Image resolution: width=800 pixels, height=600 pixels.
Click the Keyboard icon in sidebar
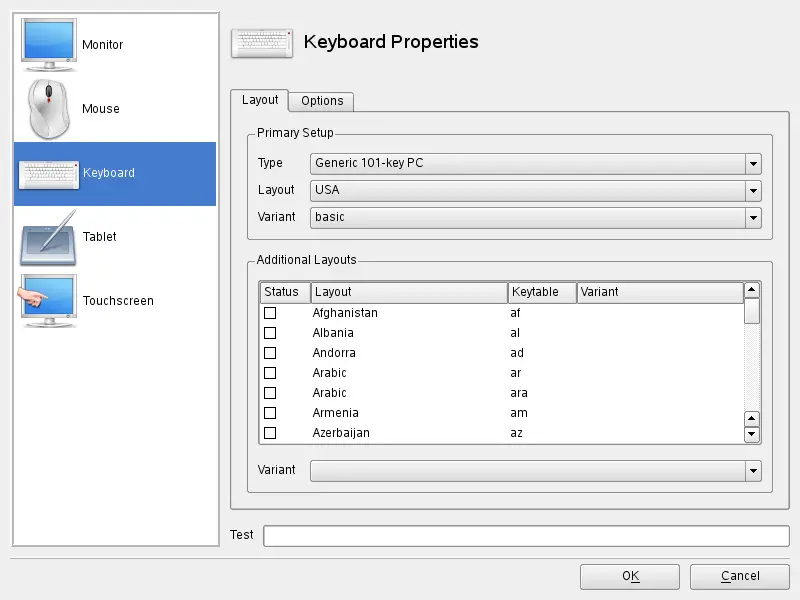tap(50, 172)
